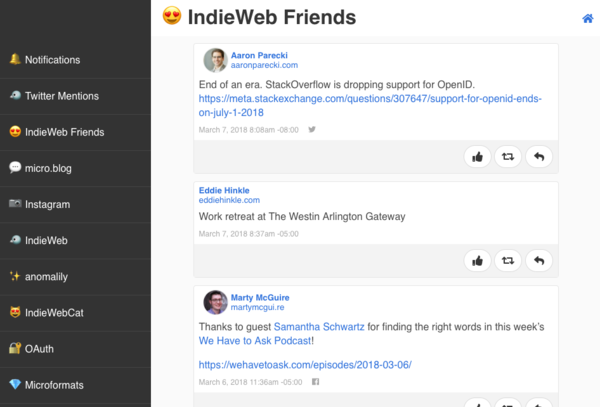Like Aaron Parecki's StackOverflow post
Viewport: 600px width, 407px height.
[x=477, y=157]
